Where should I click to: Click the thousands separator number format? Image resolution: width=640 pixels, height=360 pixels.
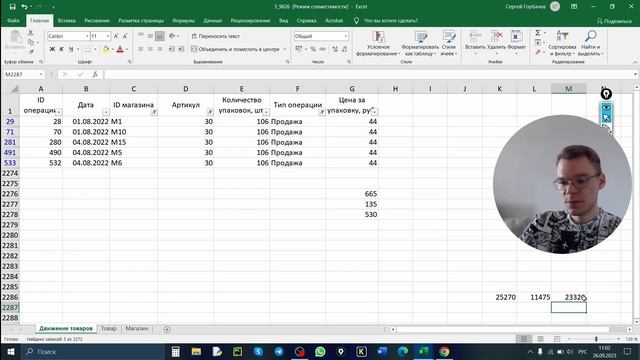point(322,49)
